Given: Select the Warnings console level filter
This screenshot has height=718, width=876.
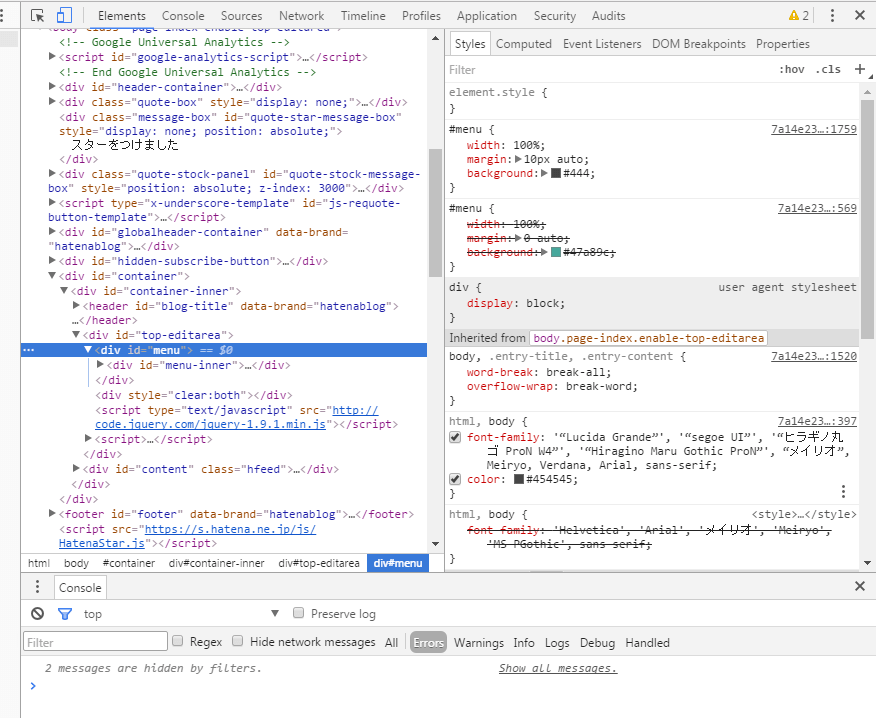Looking at the screenshot, I should pyautogui.click(x=479, y=643).
